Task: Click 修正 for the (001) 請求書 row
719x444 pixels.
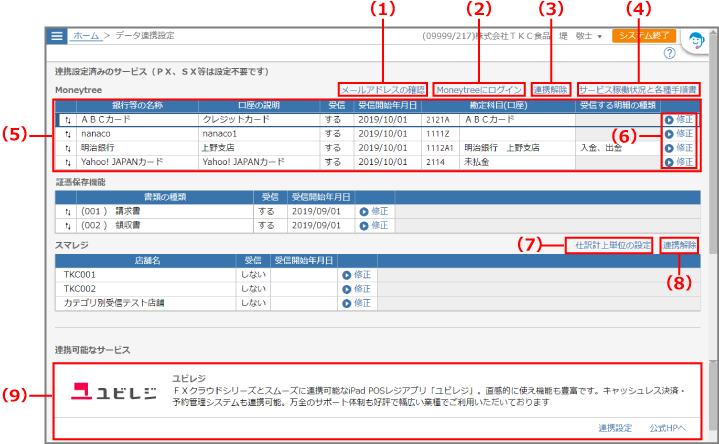Action: (x=374, y=211)
